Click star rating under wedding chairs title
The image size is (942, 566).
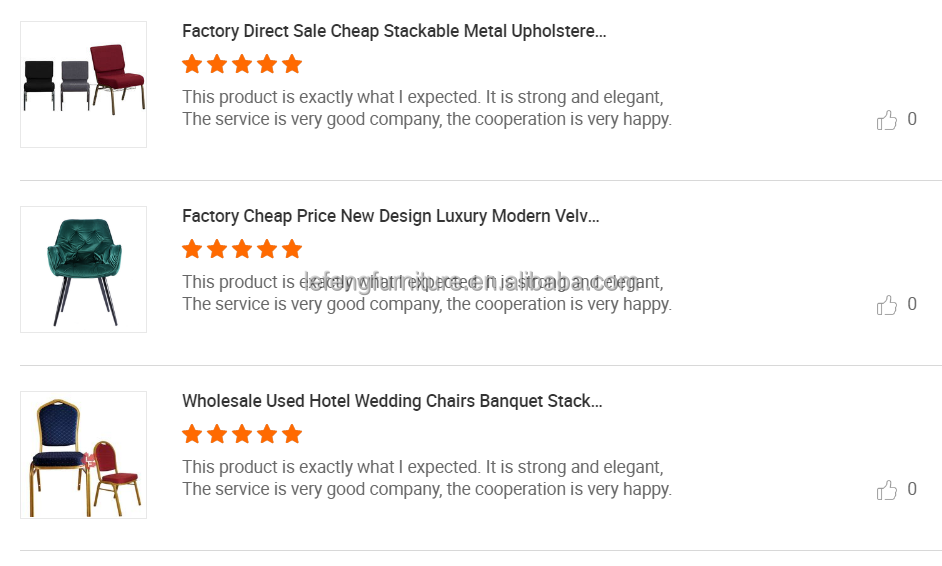[242, 434]
